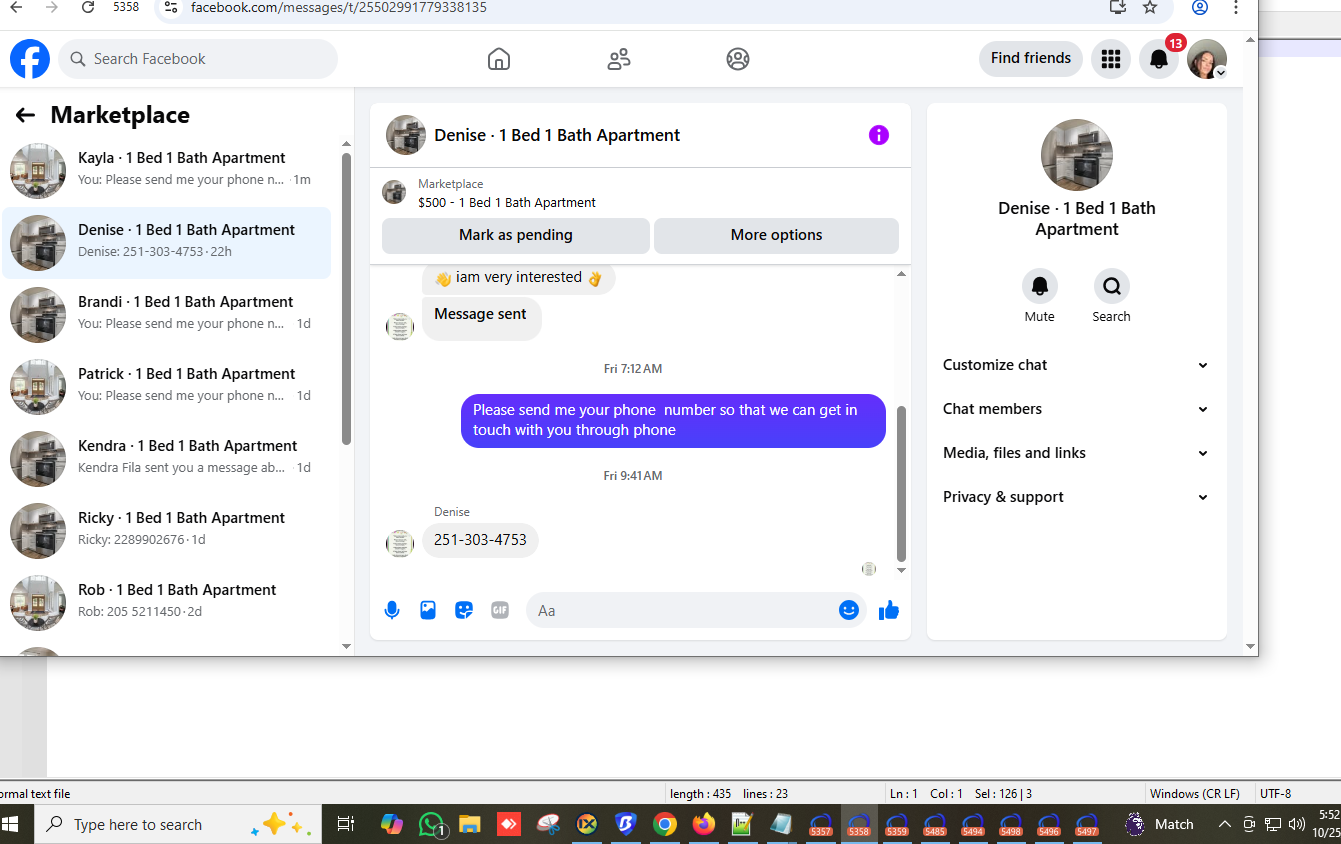Expand the Privacy & support section
This screenshot has width=1341, height=844.
[1076, 497]
